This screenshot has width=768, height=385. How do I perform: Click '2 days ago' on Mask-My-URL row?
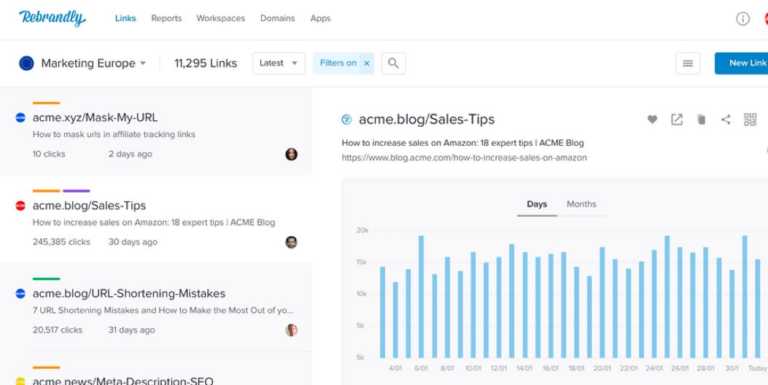click(x=130, y=154)
